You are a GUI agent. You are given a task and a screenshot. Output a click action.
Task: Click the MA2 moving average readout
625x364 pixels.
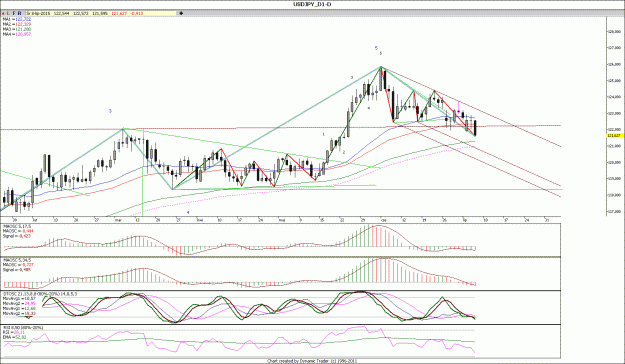pos(17,24)
